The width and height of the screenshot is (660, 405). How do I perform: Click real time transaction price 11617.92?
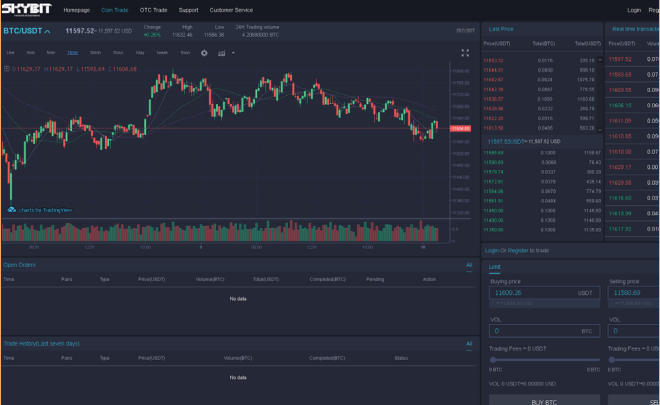click(x=620, y=229)
